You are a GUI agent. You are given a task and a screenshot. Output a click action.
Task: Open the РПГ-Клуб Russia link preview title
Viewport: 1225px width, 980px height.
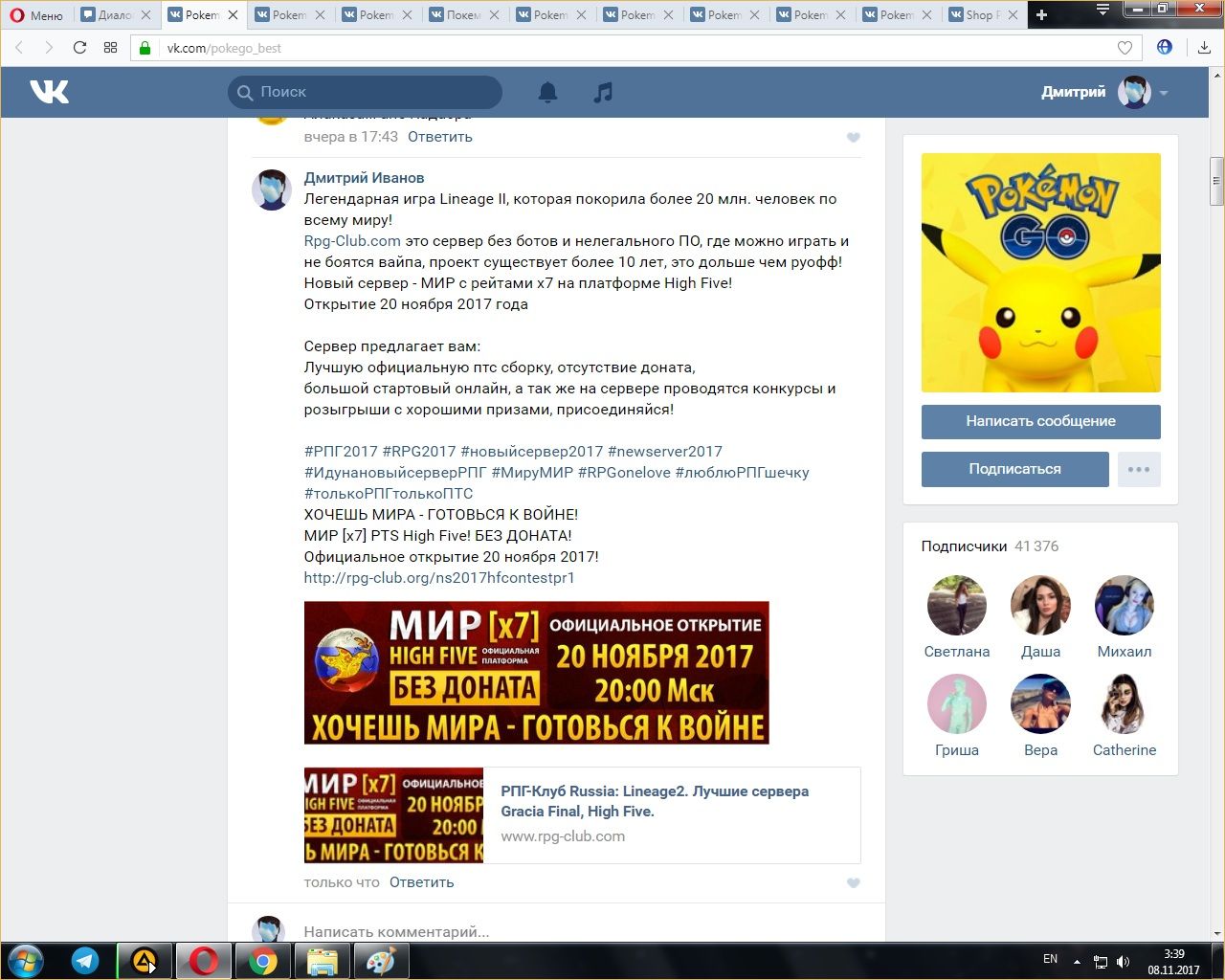[655, 801]
